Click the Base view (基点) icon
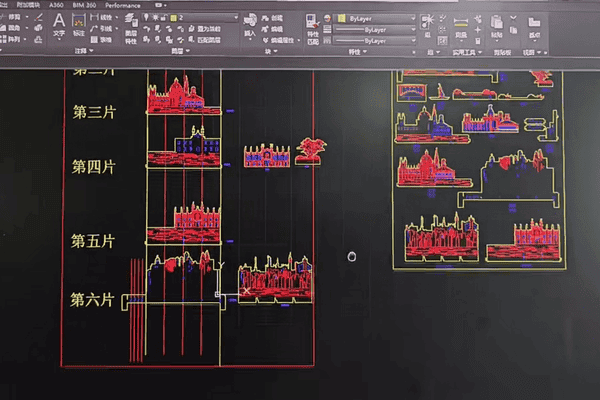 pos(534,27)
